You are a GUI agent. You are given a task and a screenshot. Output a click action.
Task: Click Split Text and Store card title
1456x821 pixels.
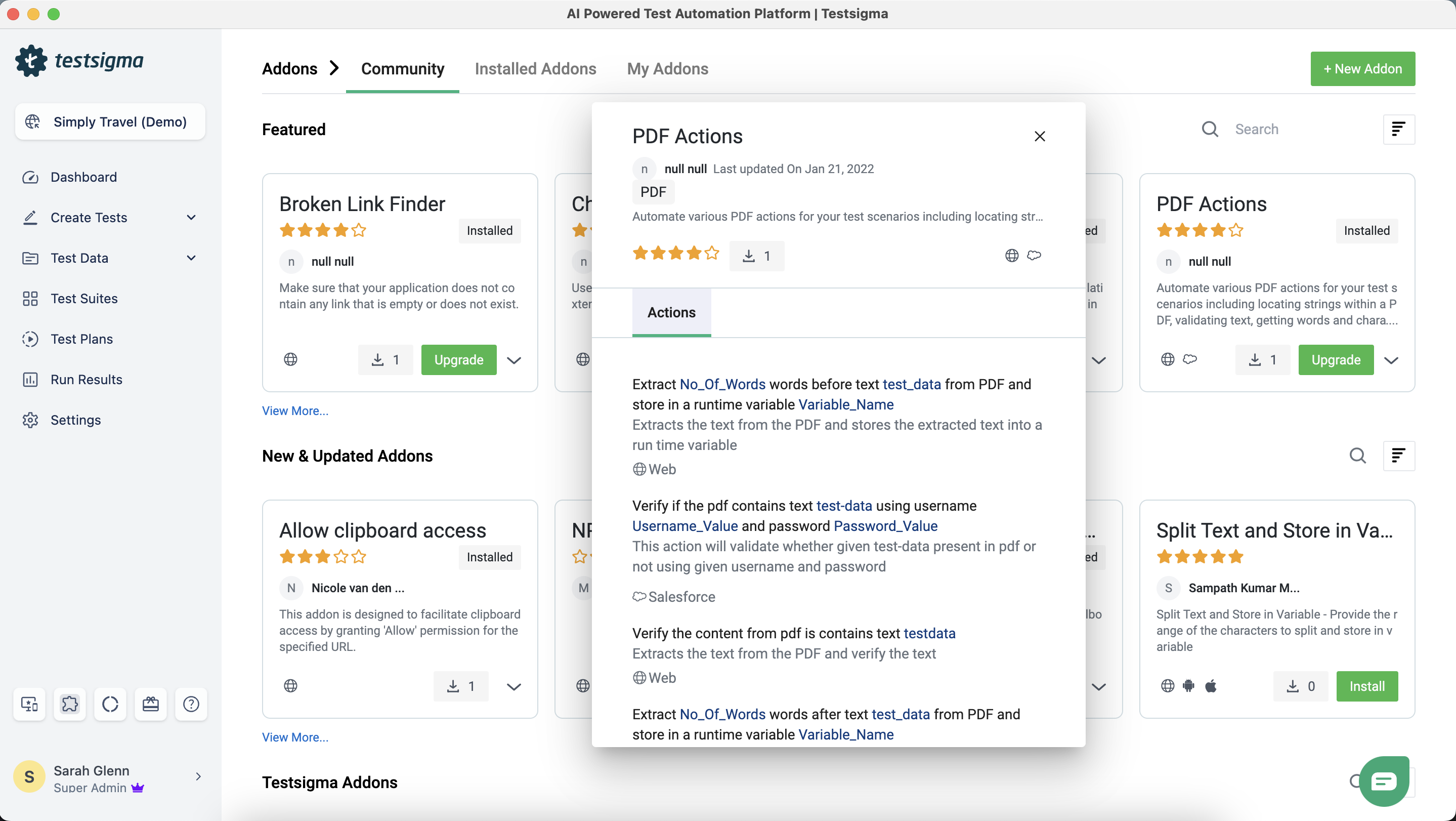point(1274,530)
